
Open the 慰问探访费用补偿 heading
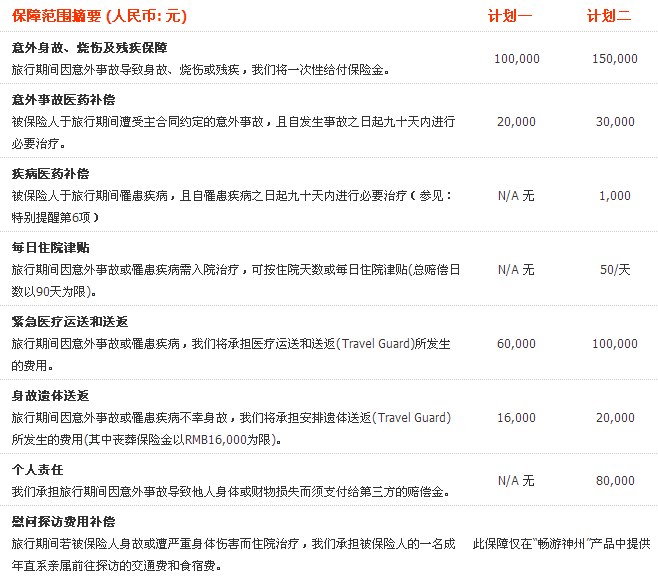[x=64, y=522]
